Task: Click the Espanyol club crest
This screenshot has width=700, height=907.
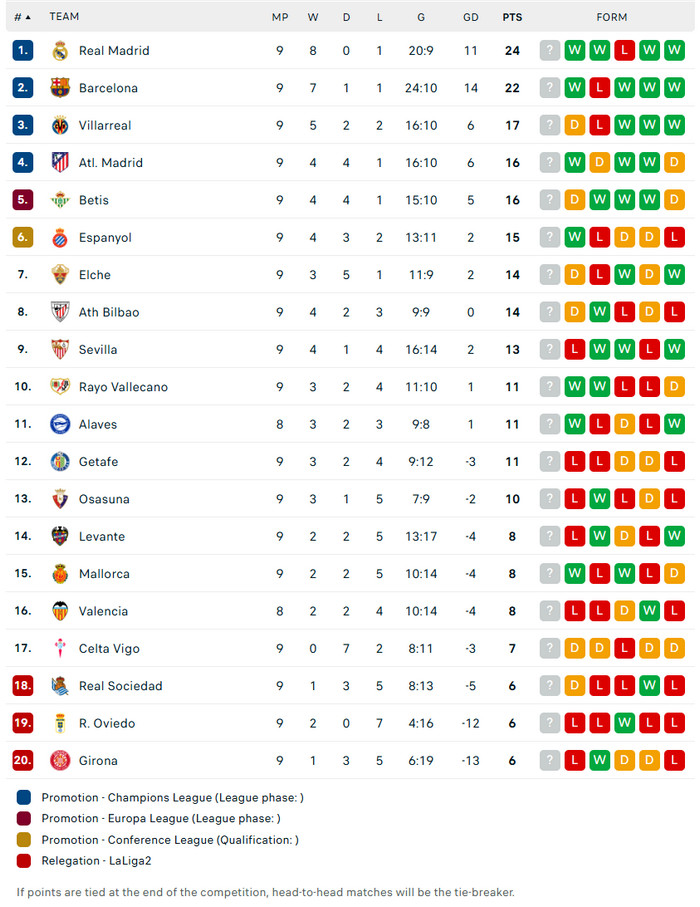Action: (60, 238)
